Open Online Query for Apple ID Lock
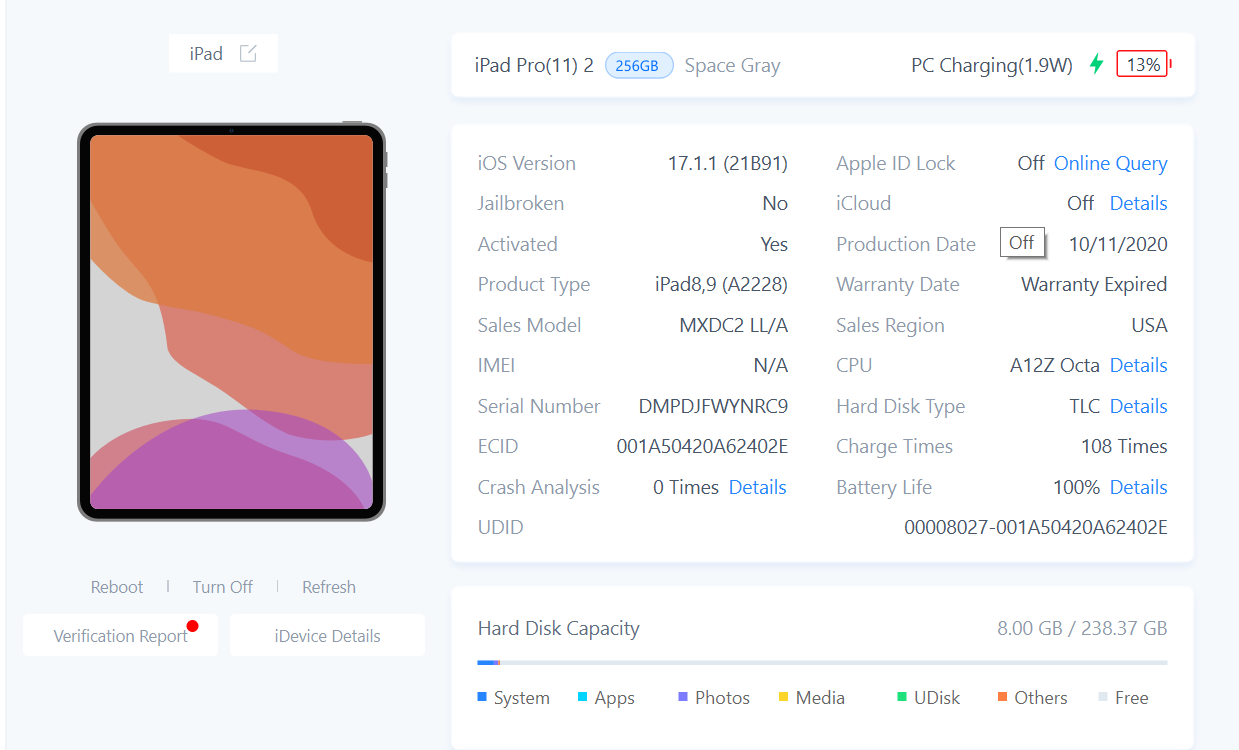 [x=1110, y=163]
